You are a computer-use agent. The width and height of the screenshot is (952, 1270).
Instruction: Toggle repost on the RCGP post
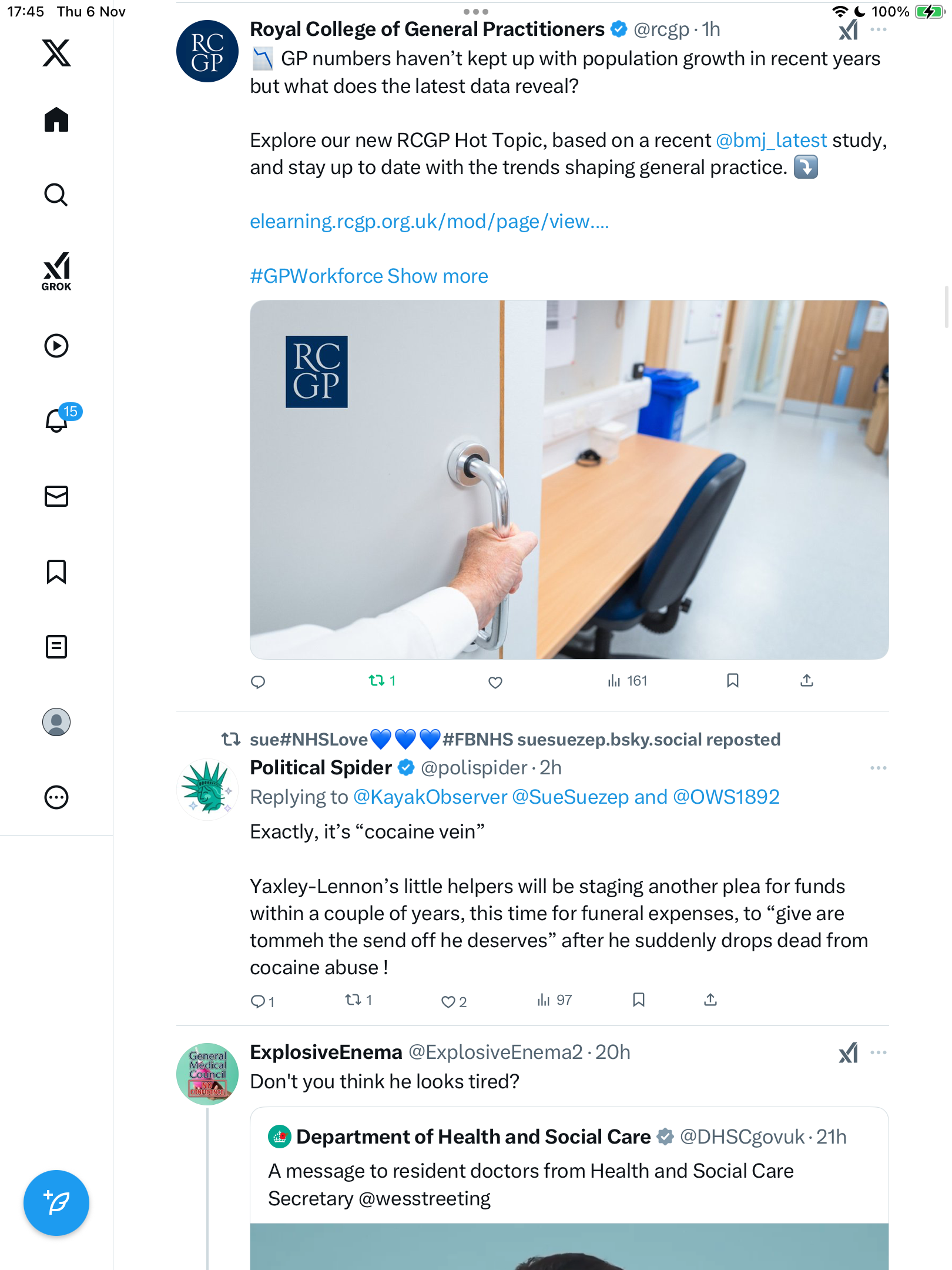point(377,681)
